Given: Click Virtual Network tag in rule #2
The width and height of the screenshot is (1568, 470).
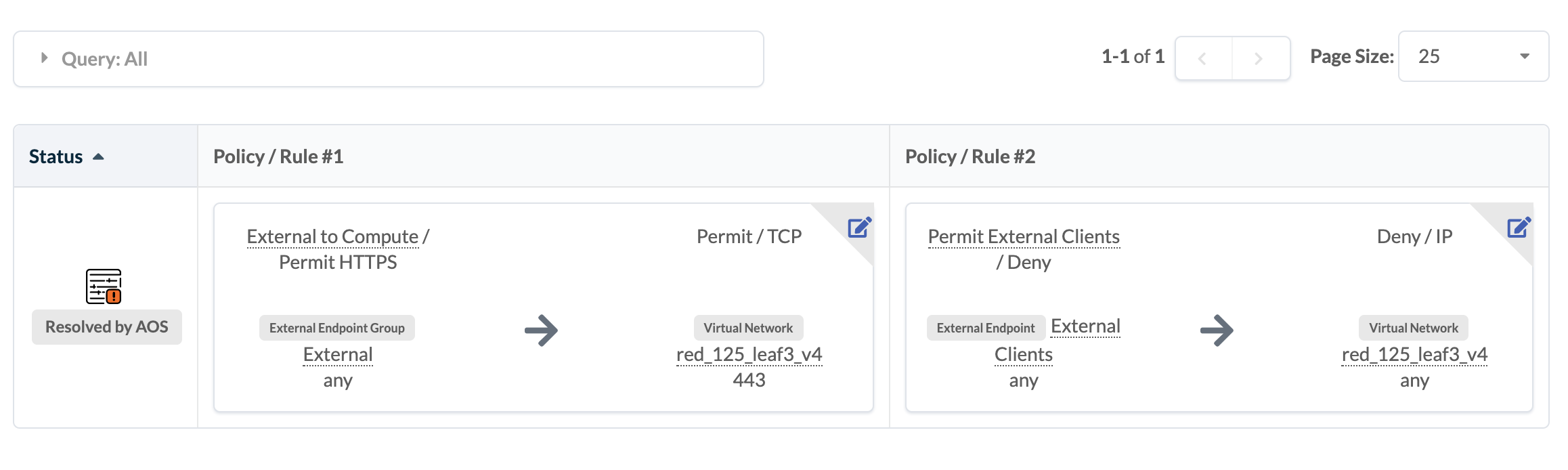Looking at the screenshot, I should pos(1414,328).
